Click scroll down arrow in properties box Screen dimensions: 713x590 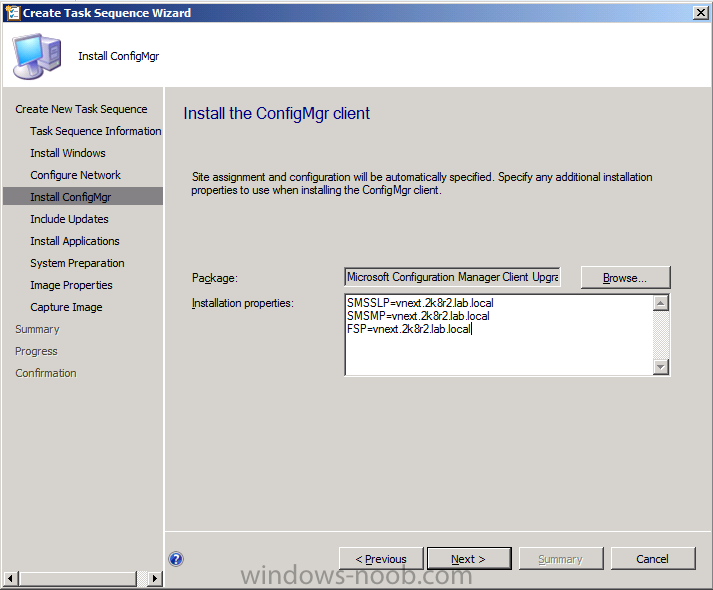coord(661,366)
